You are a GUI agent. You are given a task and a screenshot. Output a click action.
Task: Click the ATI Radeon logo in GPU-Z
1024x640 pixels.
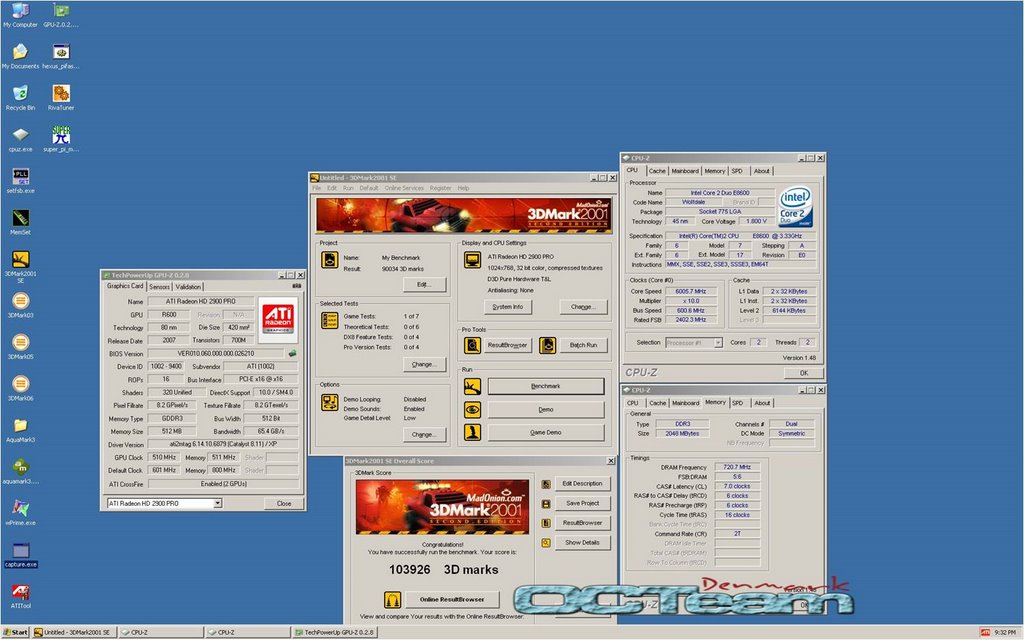278,320
